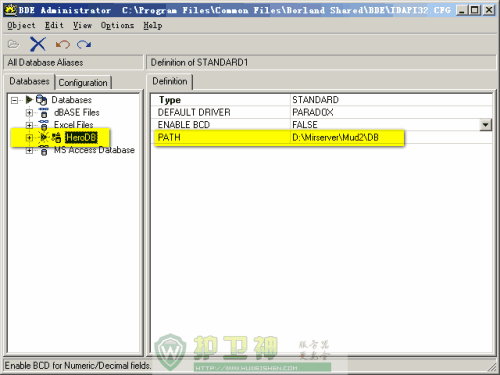Open the Object menu

point(21,26)
